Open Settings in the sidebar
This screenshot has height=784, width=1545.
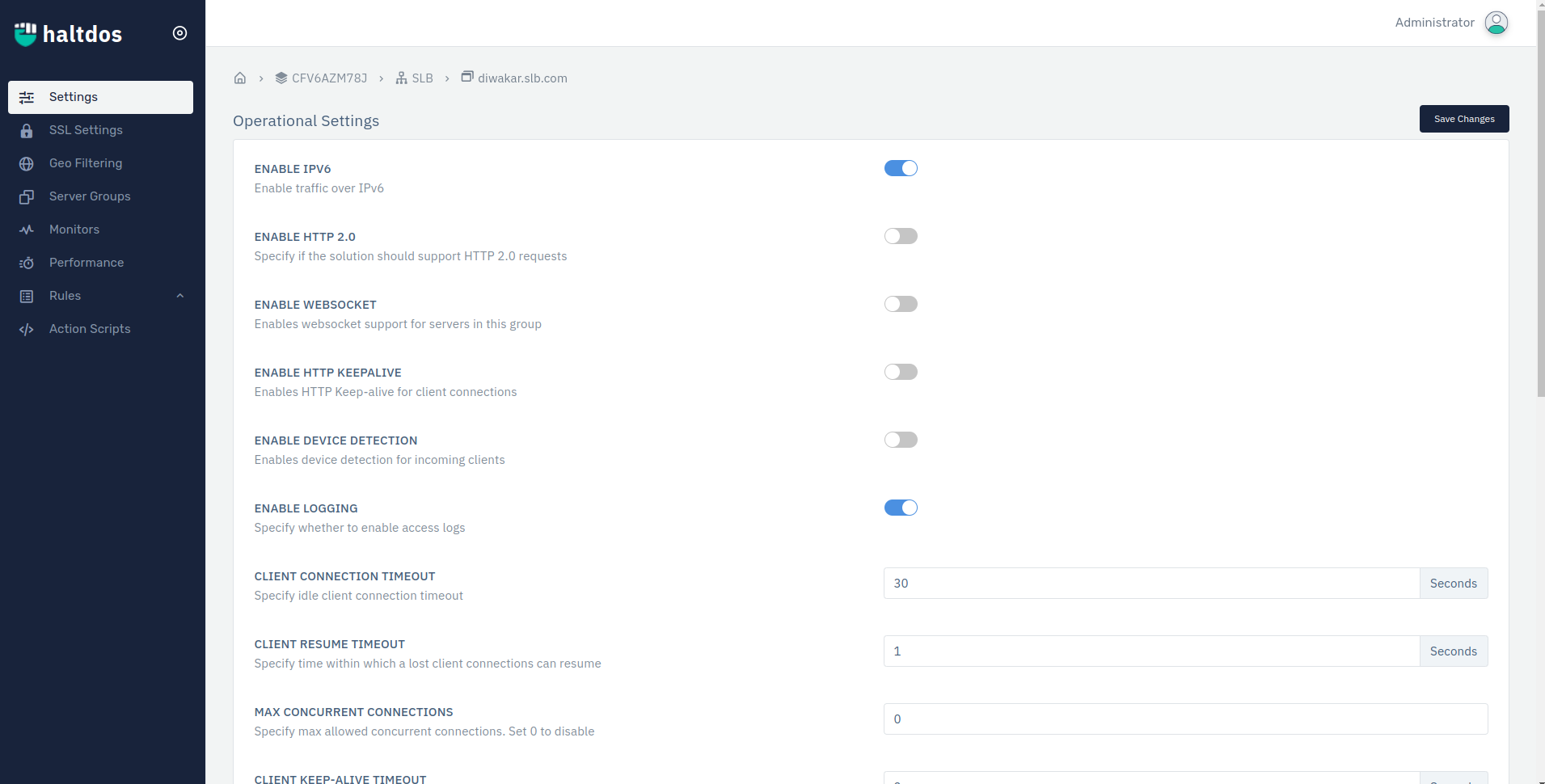(x=100, y=97)
